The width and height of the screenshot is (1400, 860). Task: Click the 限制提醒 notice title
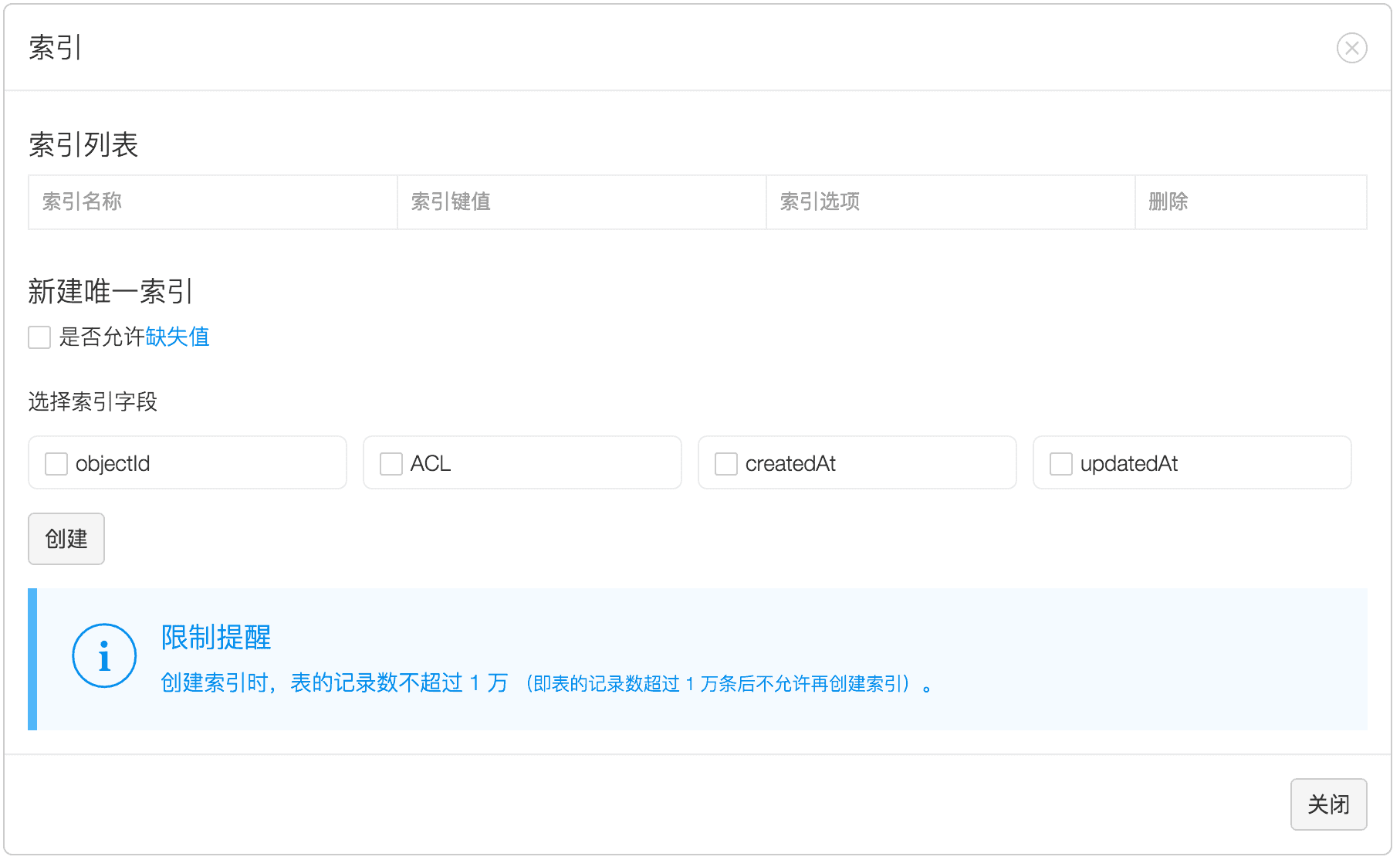(216, 638)
